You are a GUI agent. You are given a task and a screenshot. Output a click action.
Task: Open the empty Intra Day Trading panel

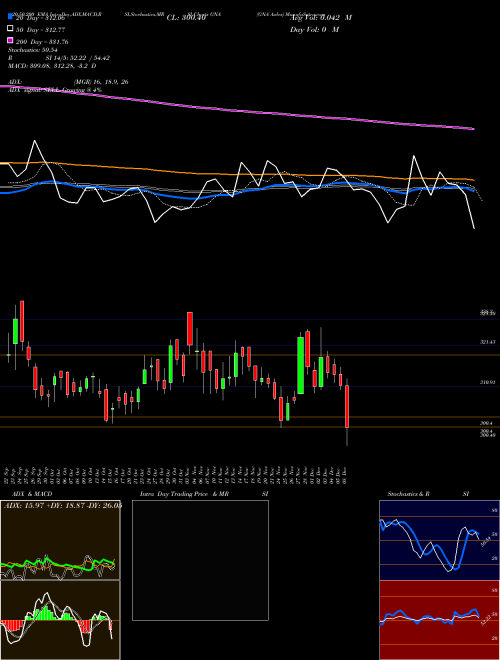coord(200,560)
